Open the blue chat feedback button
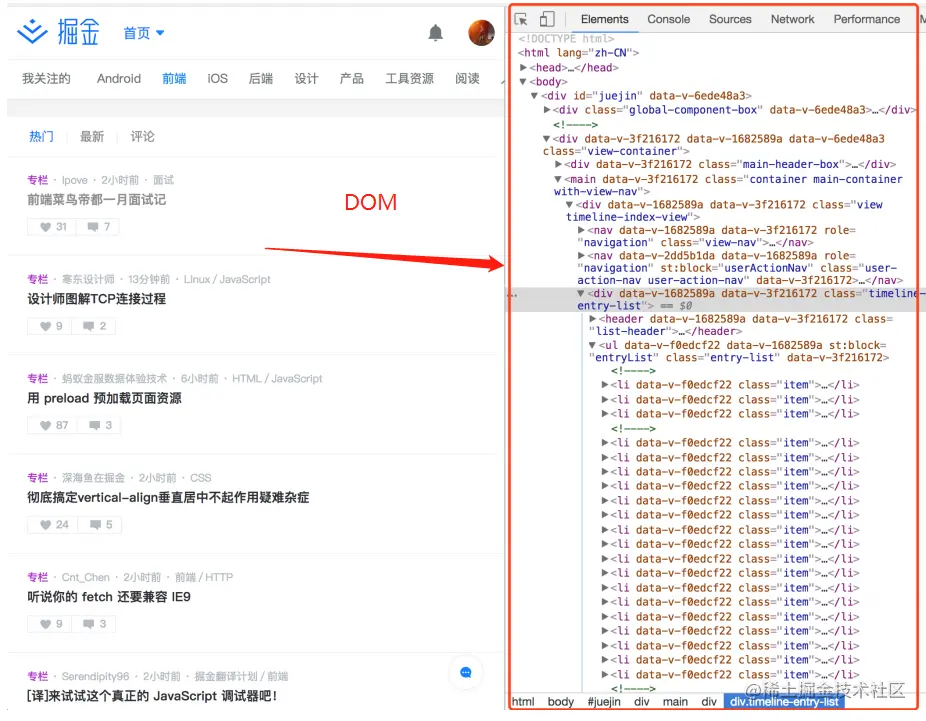The height and width of the screenshot is (721, 926). 466,673
